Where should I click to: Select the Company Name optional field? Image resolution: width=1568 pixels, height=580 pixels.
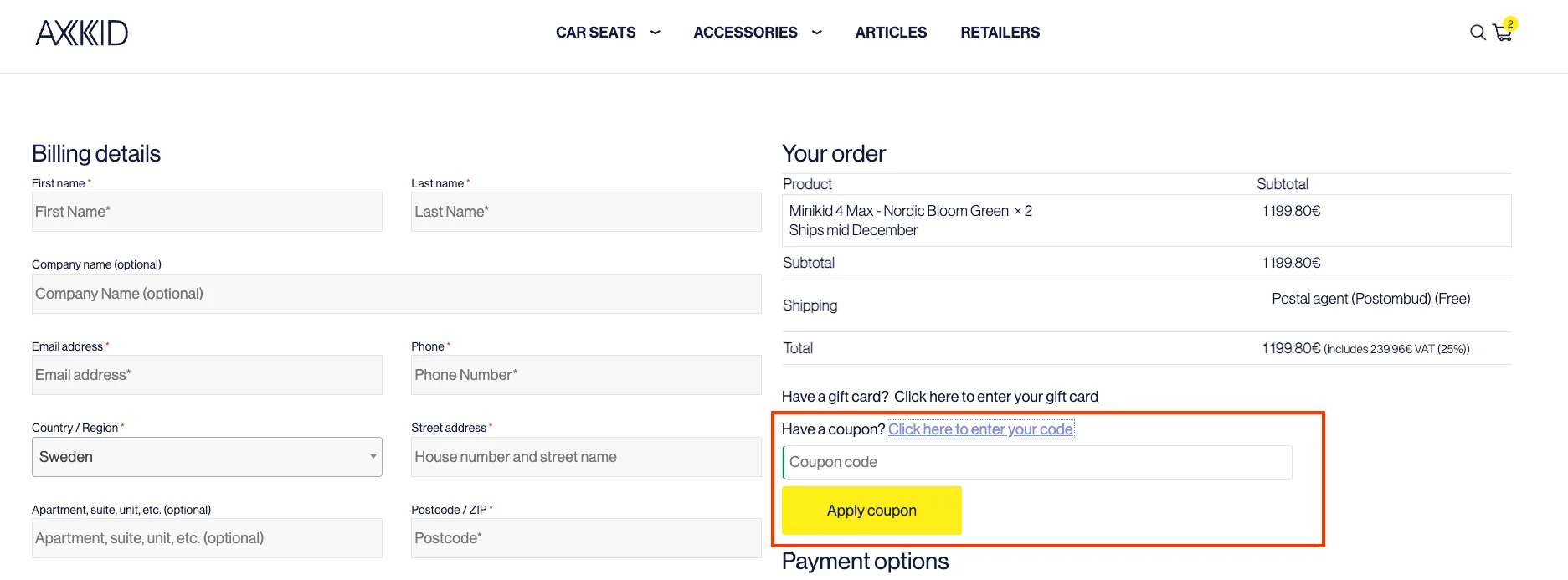pyautogui.click(x=396, y=294)
